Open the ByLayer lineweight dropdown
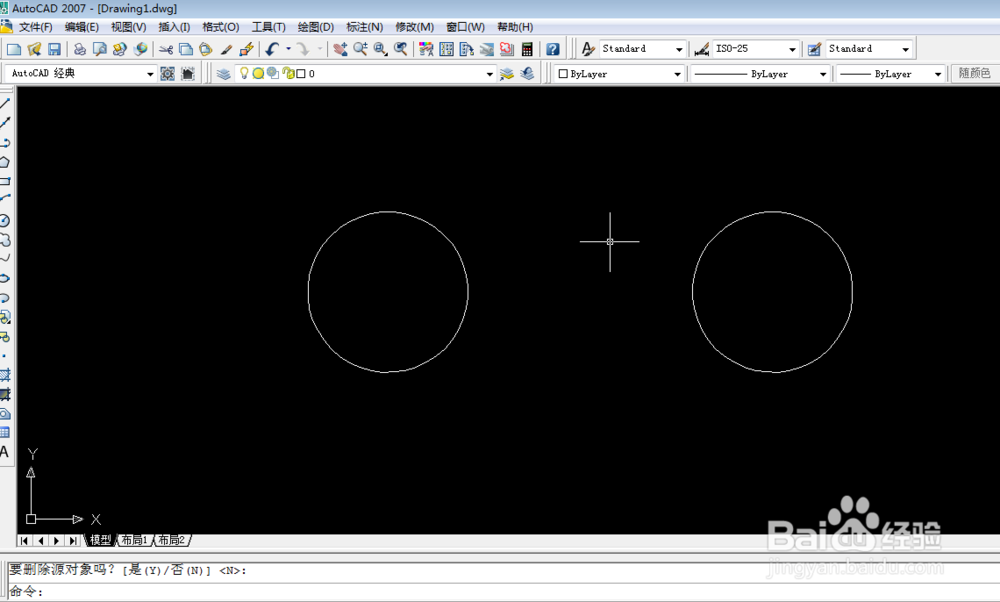The image size is (1000, 602). coord(938,74)
